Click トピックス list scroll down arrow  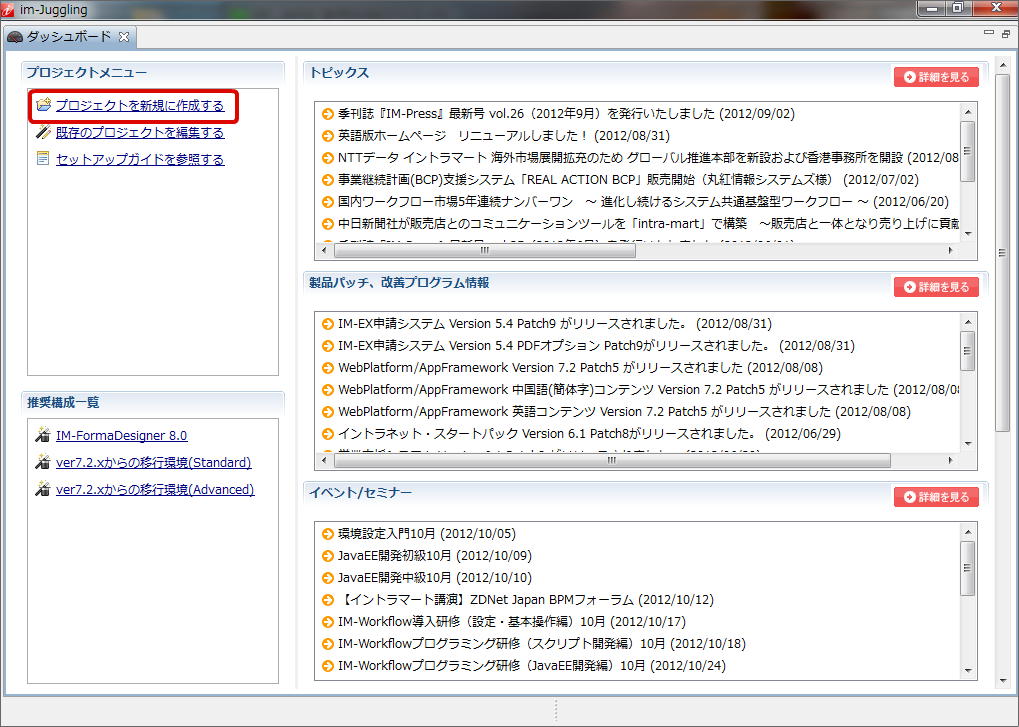pyautogui.click(x=968, y=234)
